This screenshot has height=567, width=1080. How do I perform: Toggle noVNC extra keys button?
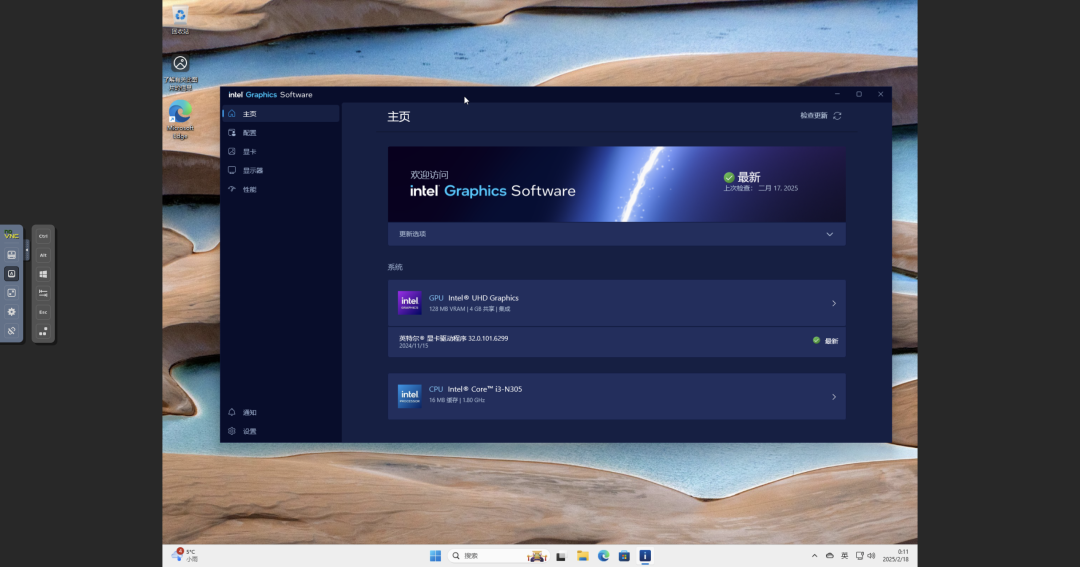pyautogui.click(x=11, y=274)
